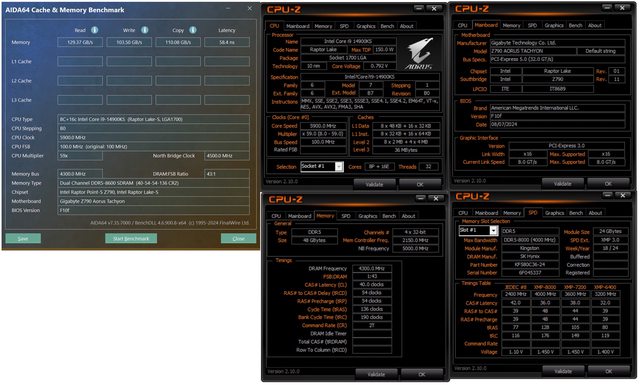Screen dimensions: 640x385
Task: Open the Socket #1 selection dropdown
Action: point(339,166)
